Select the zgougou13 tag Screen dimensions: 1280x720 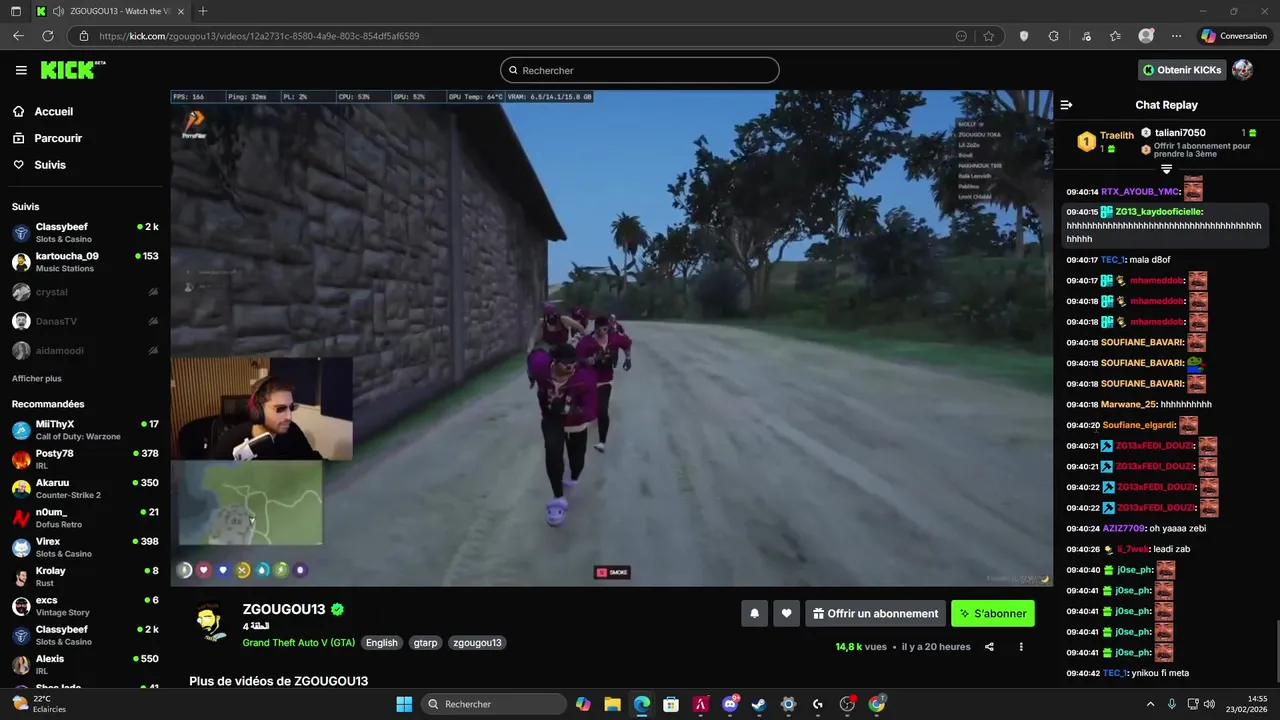click(x=477, y=643)
